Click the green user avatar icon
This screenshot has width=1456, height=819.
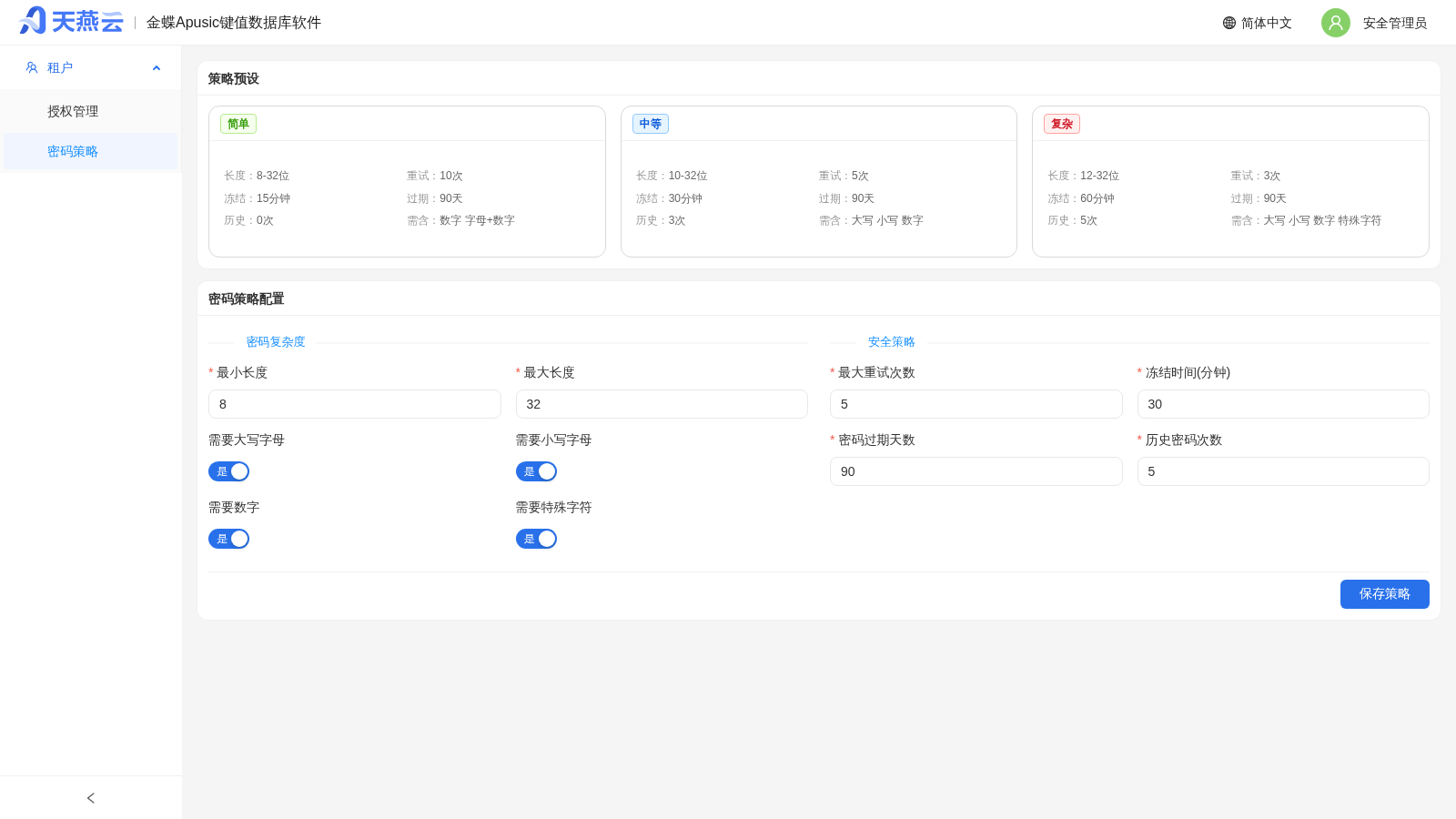[1336, 23]
